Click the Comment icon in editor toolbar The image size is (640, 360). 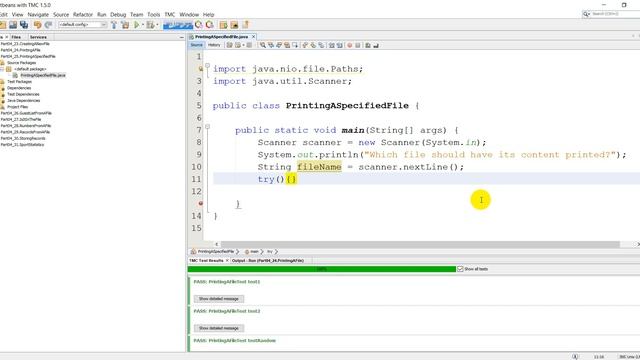(x=368, y=45)
